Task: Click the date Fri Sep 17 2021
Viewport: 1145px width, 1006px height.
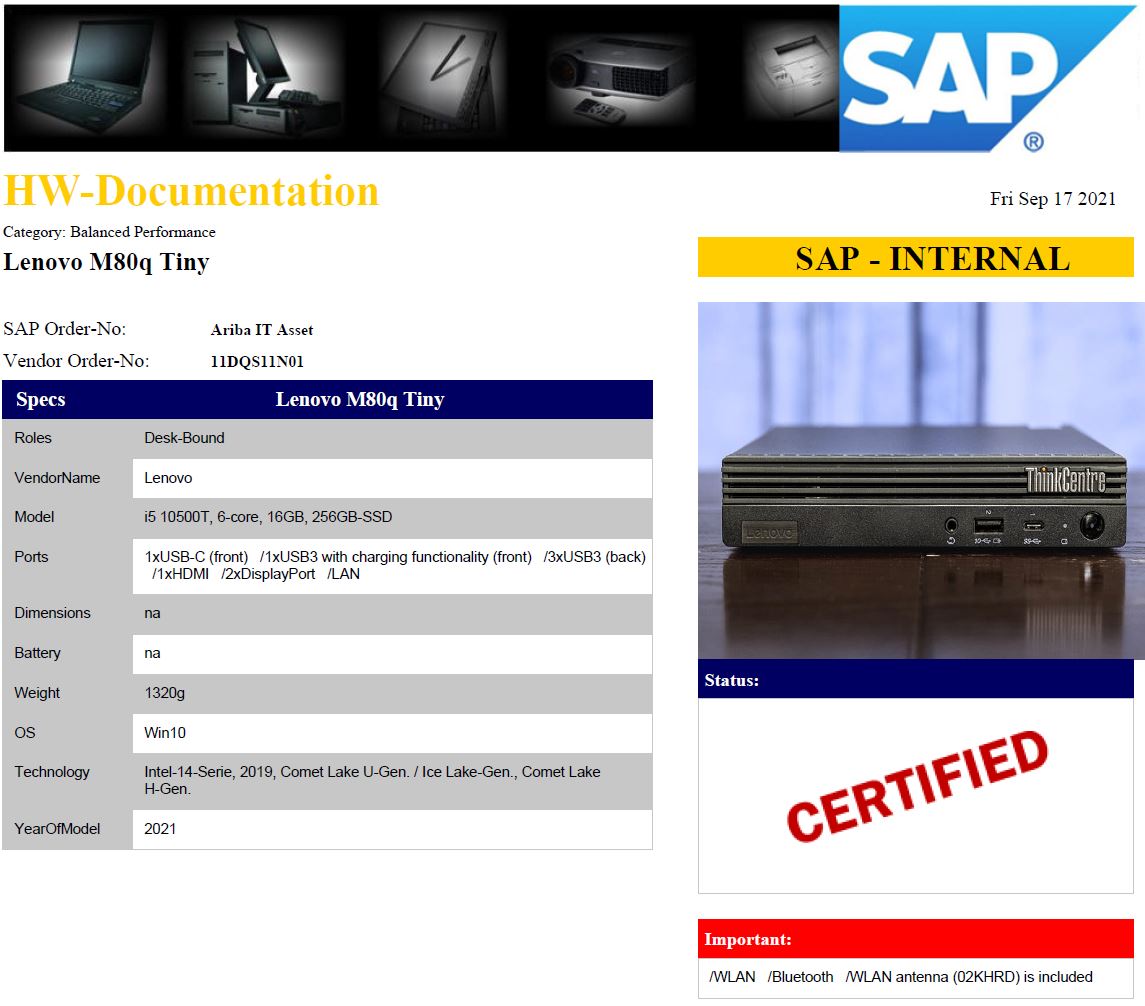Action: [1052, 199]
